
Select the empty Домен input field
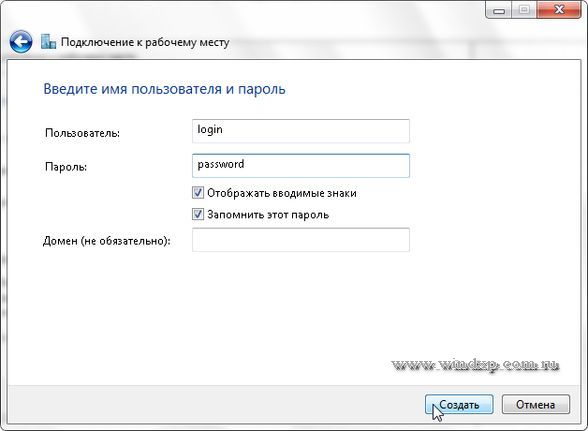[x=301, y=240]
